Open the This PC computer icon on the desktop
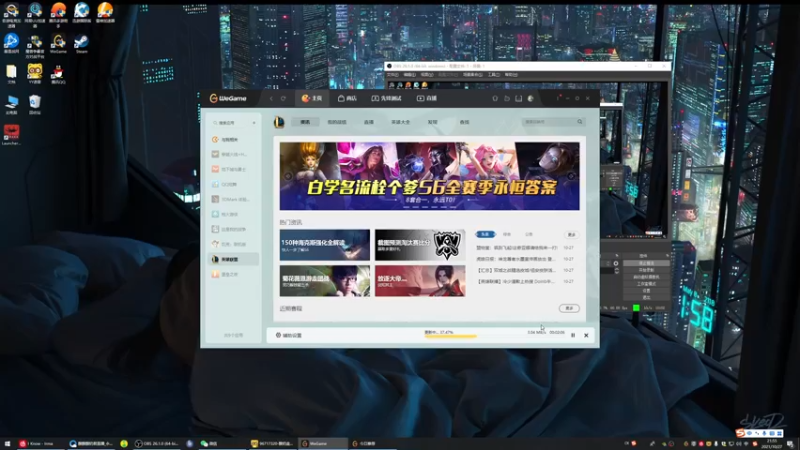Screen dimensions: 800x450 click(11, 105)
